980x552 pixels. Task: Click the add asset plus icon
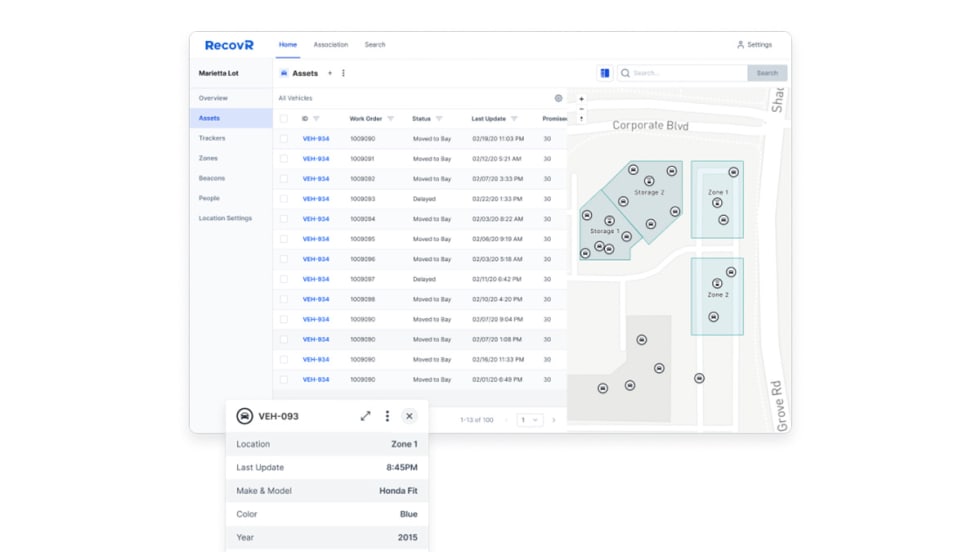(x=330, y=73)
